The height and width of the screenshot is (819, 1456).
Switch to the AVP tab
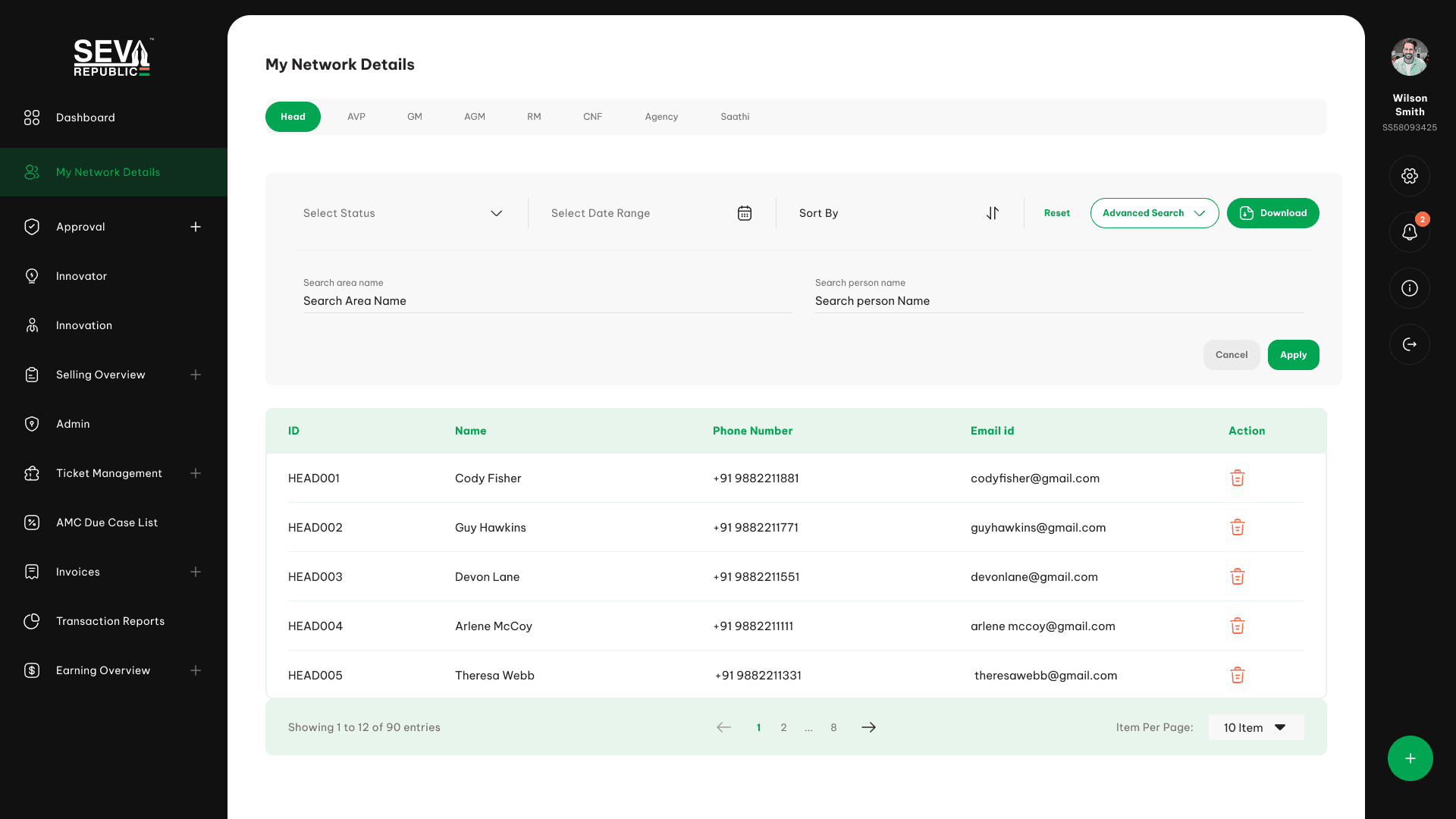(x=356, y=117)
